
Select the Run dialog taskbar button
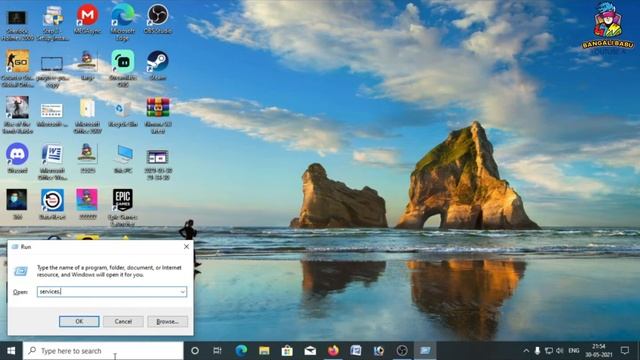point(425,351)
